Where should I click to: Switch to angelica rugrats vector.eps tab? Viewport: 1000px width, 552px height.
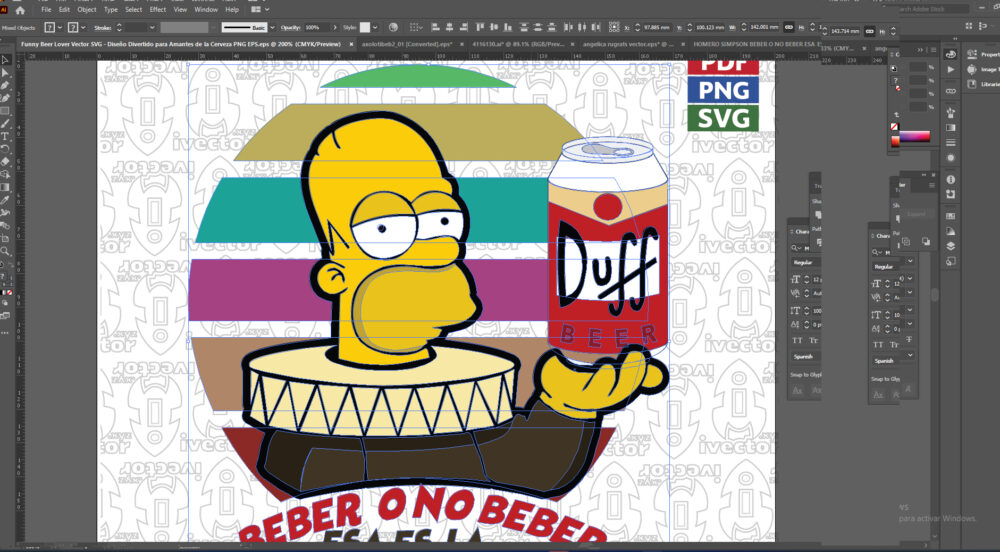(626, 45)
